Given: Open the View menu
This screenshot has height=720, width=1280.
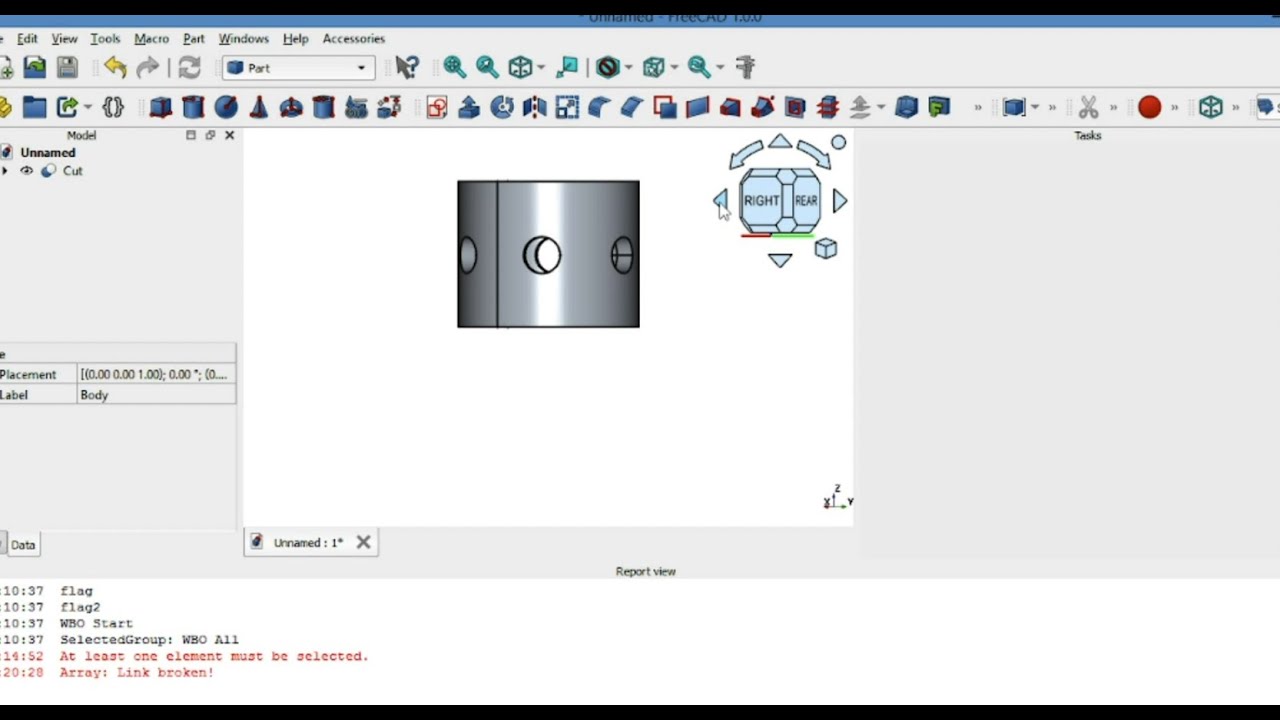Looking at the screenshot, I should 64,38.
